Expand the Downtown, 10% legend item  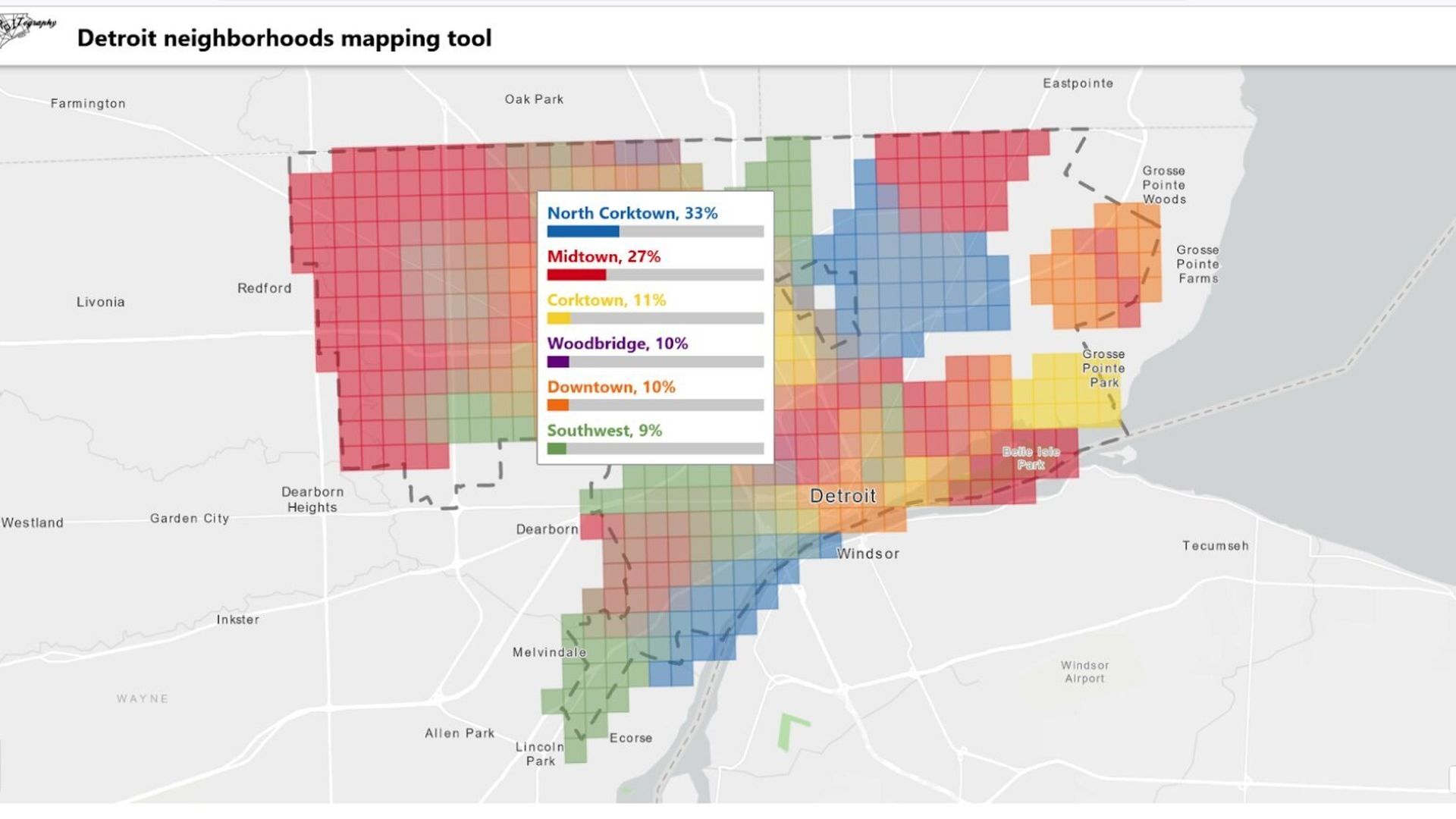(610, 387)
